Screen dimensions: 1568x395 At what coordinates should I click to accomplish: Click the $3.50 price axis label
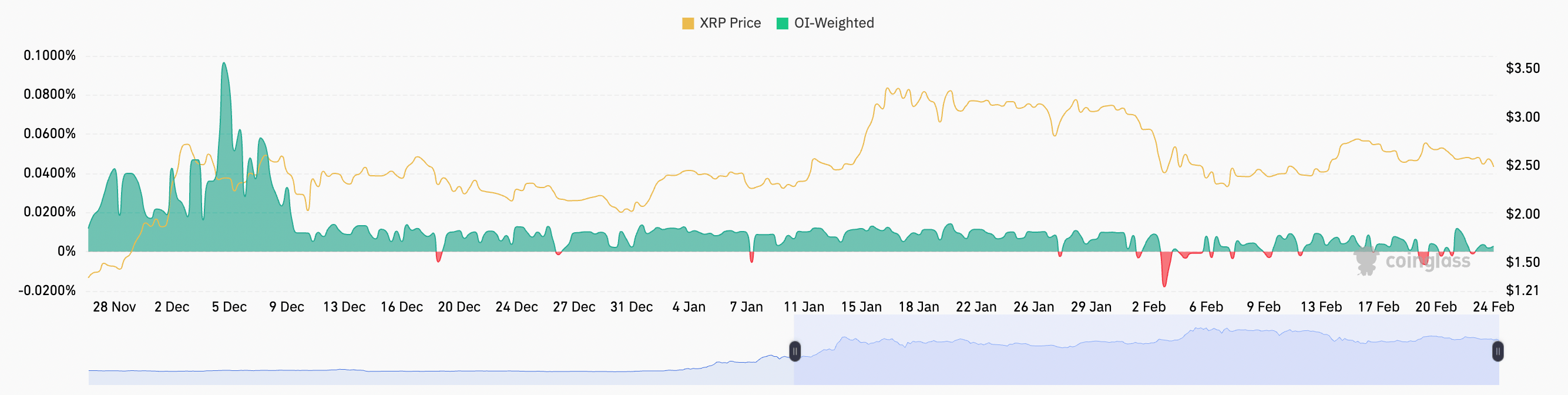point(1522,68)
